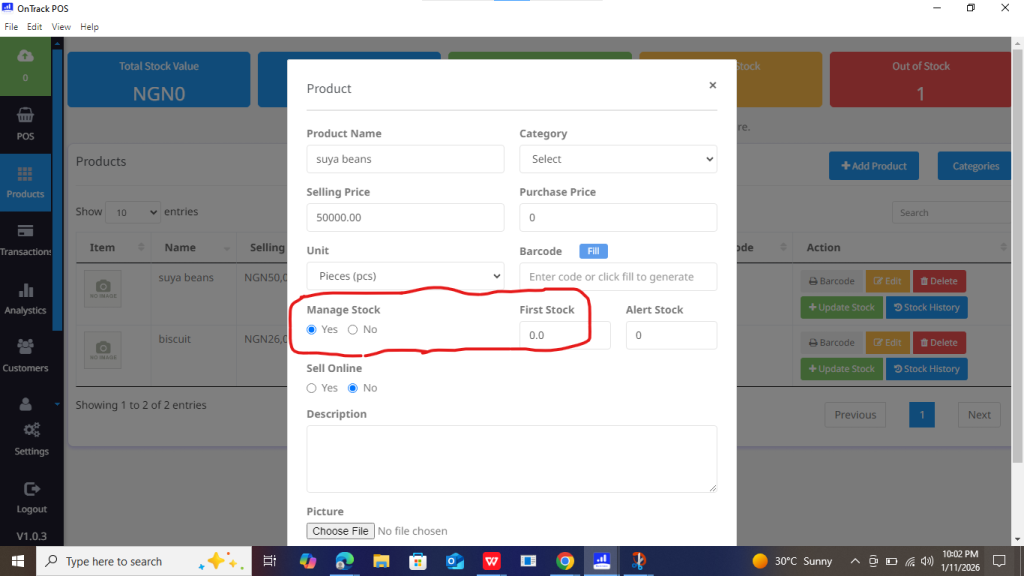
Task: Select Yes for Sell Online
Action: tap(312, 388)
